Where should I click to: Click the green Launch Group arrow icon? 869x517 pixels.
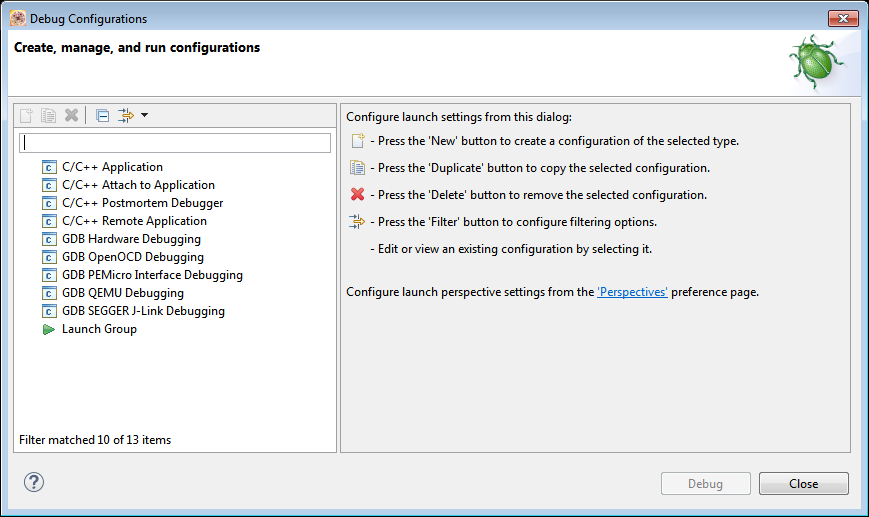[49, 329]
